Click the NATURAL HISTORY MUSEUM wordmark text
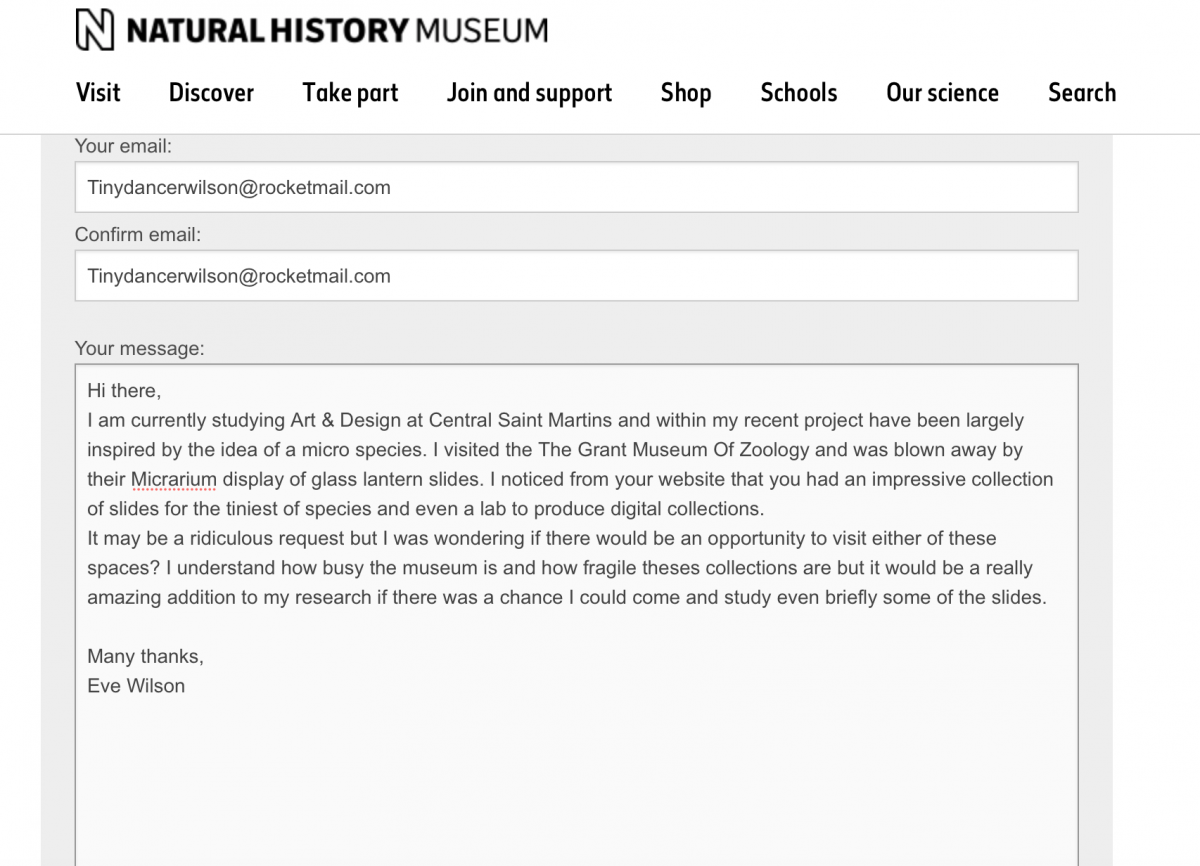1200x866 pixels. [x=337, y=31]
